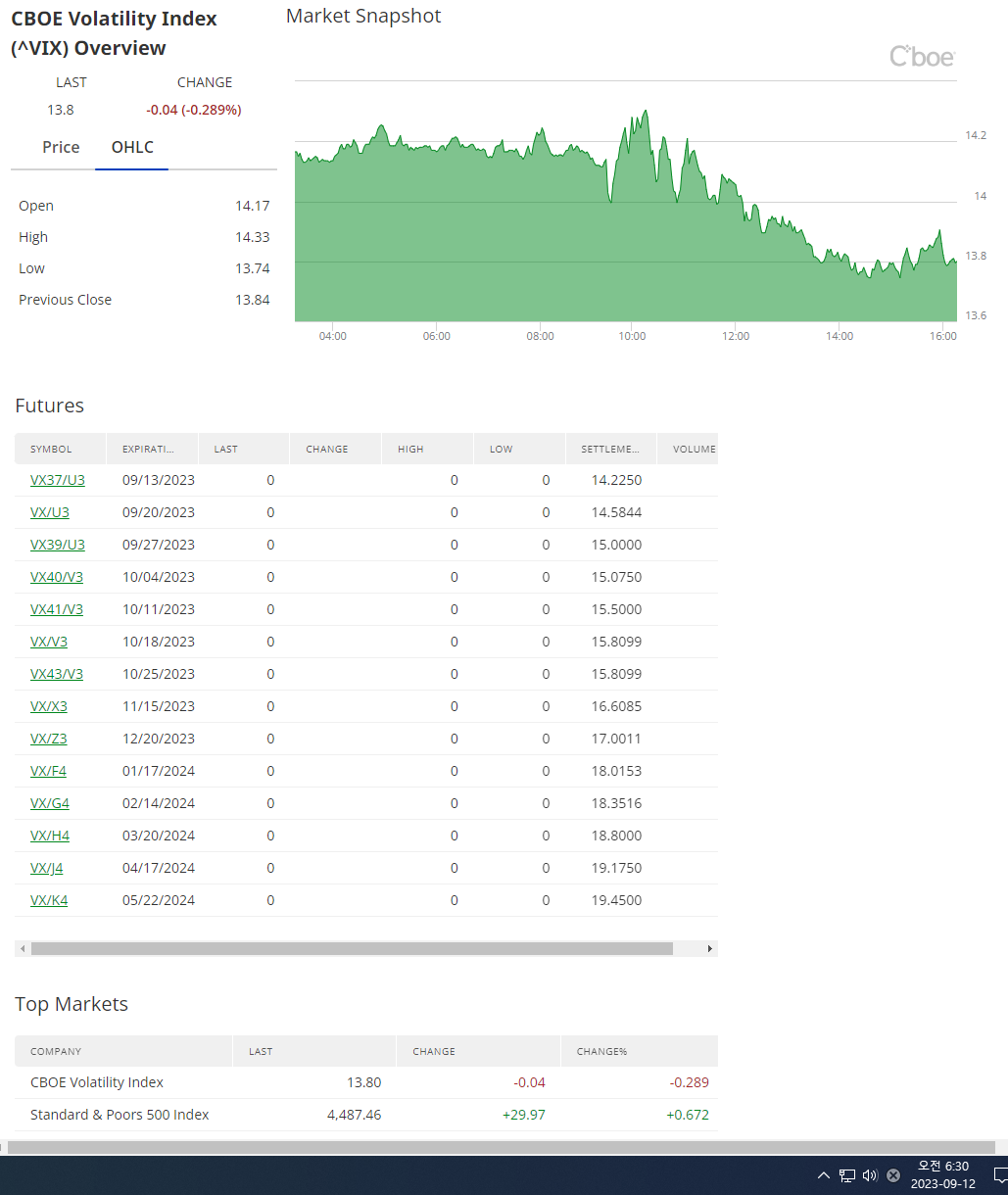1008x1195 pixels.
Task: Click the Futures table horizontal scrollbar thumb
Action: point(352,948)
